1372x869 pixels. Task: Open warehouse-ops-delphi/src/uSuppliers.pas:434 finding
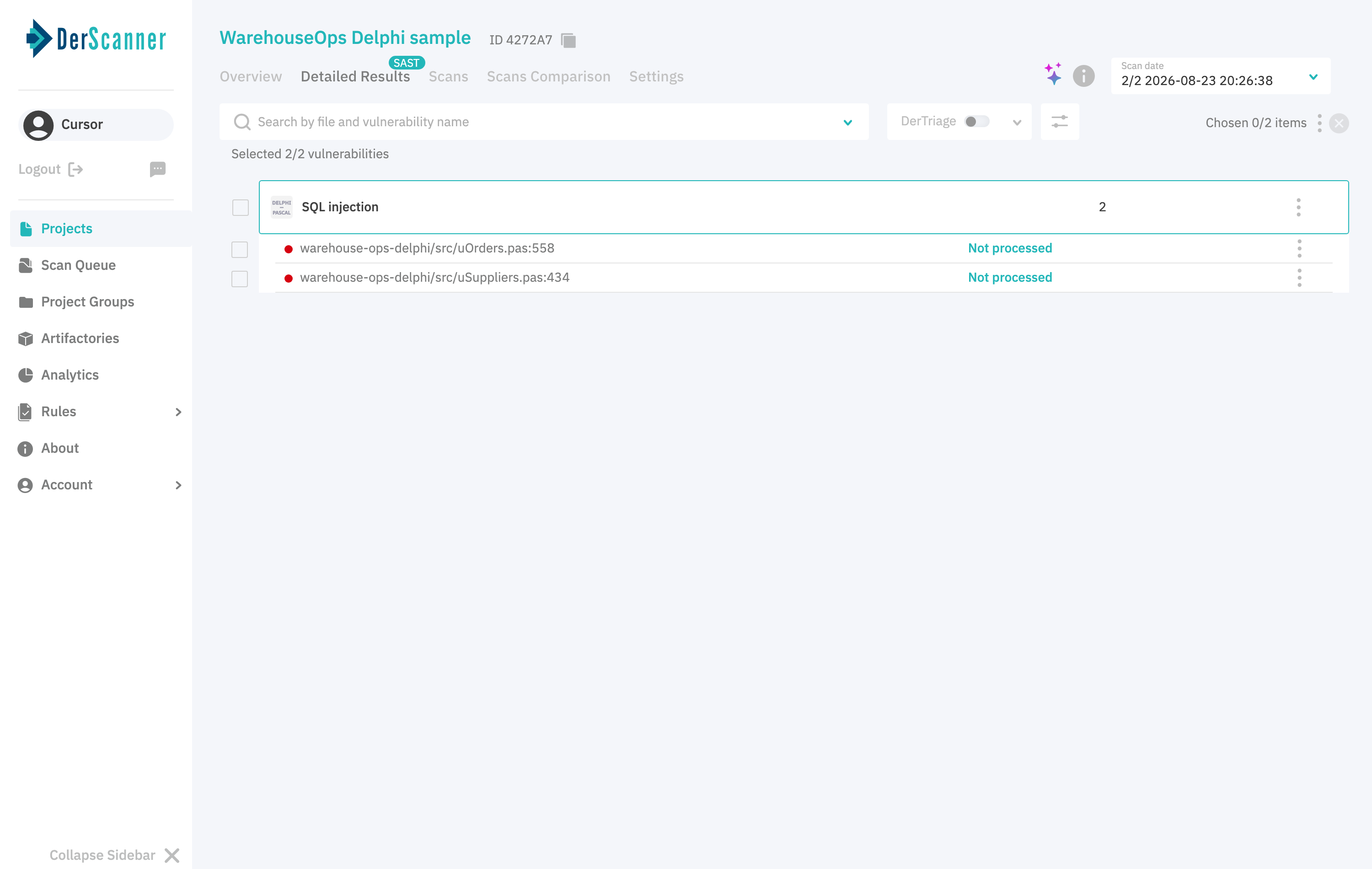[x=434, y=278]
